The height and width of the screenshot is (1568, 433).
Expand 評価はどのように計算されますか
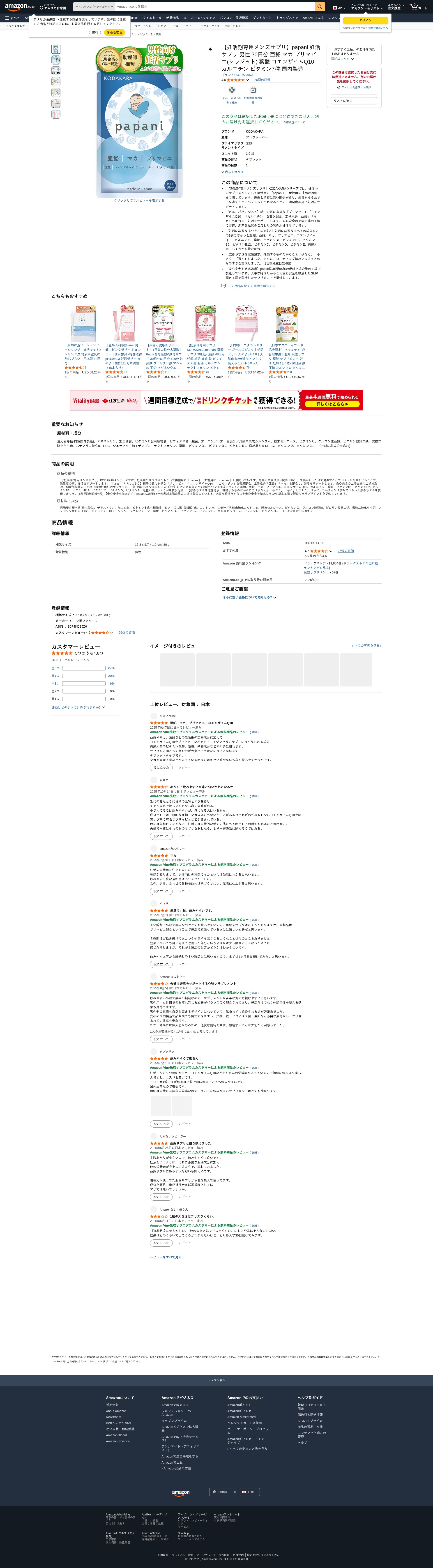[78, 707]
